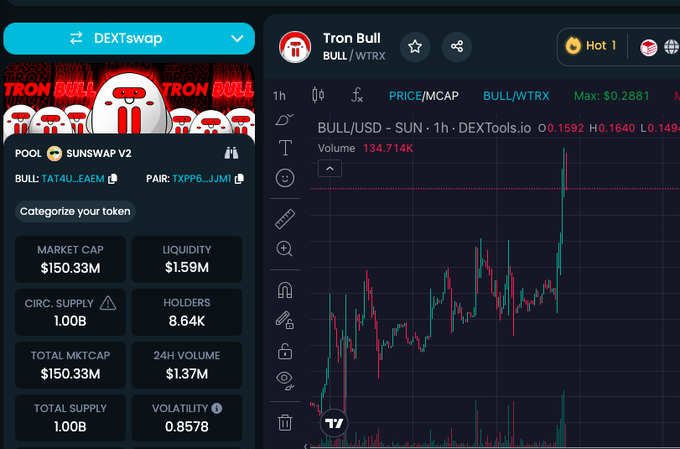Open the fx indicators menu
Screen dimensions: 680x449
[x=356, y=95]
